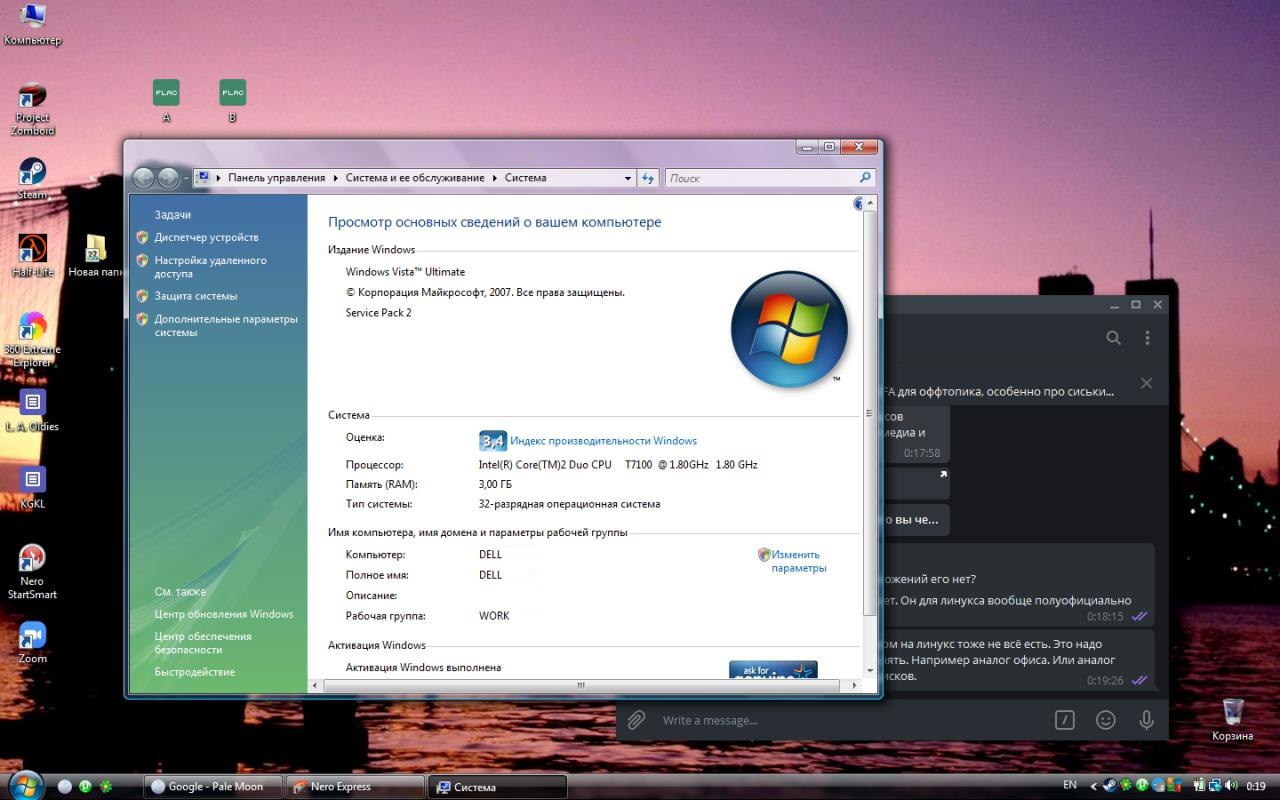The height and width of the screenshot is (800, 1280).
Task: Click the taskbar clock 0:19
Action: [x=1256, y=786]
